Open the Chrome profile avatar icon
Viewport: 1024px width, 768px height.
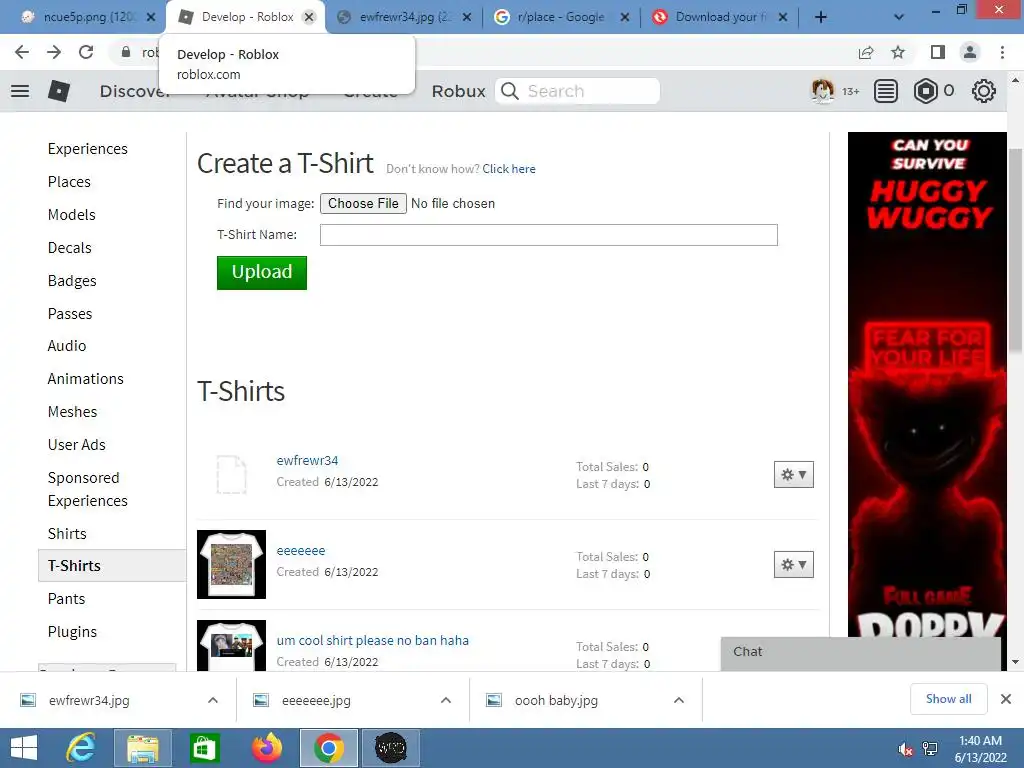pos(970,52)
